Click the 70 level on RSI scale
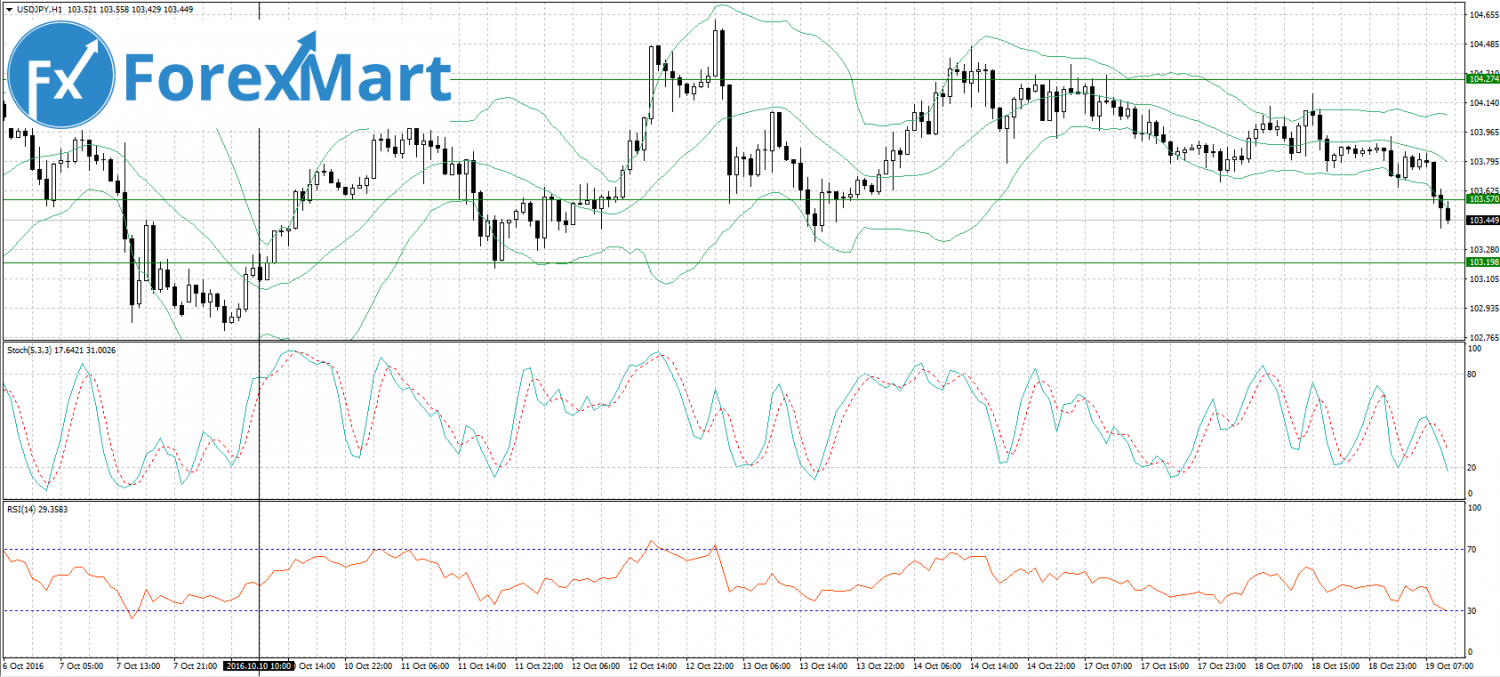1500x677 pixels. (1472, 549)
